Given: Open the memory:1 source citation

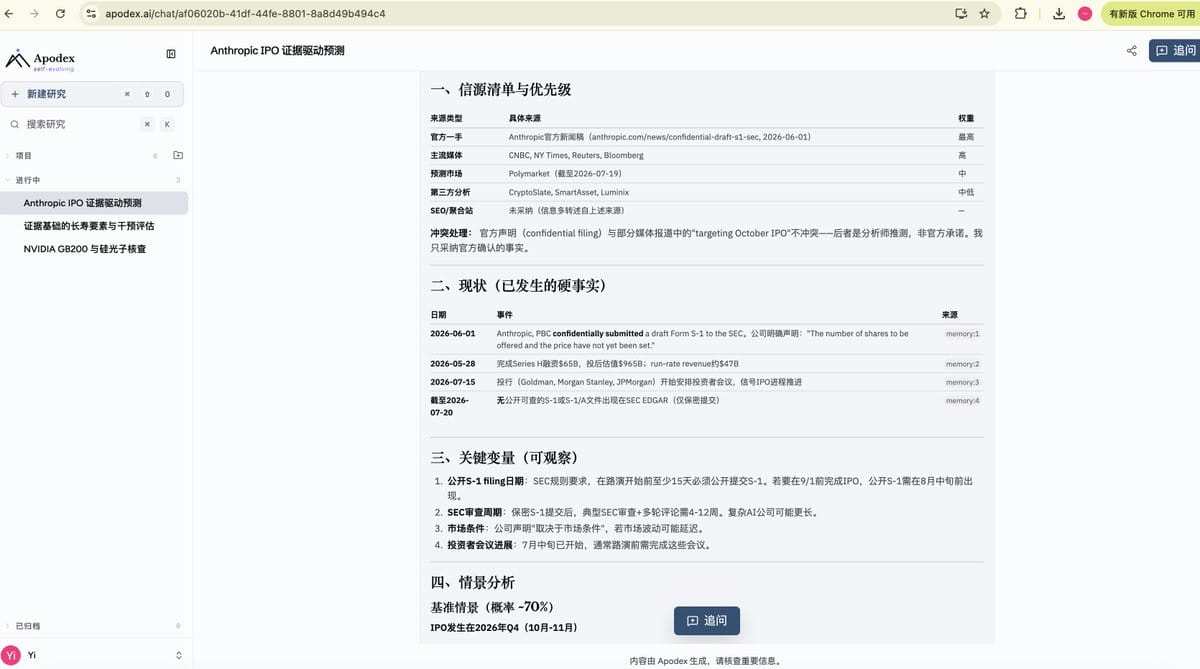Looking at the screenshot, I should (963, 333).
